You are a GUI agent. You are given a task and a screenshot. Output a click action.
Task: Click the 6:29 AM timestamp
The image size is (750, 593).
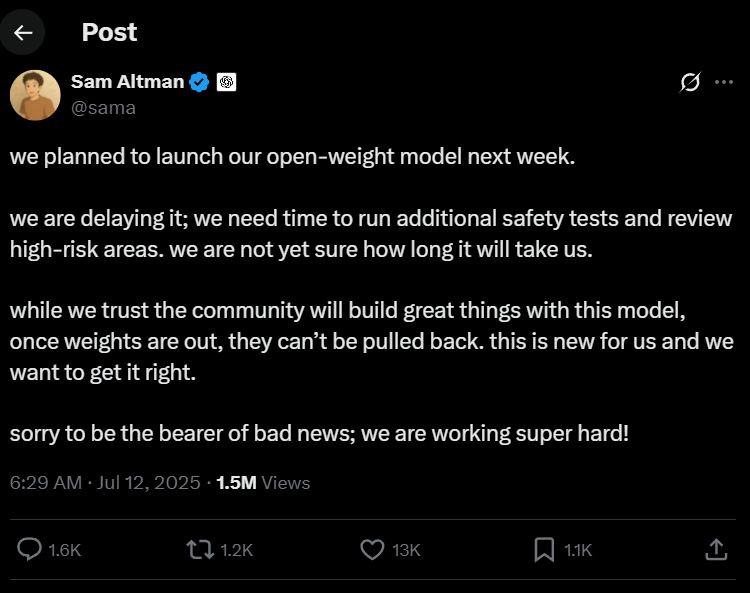46,483
